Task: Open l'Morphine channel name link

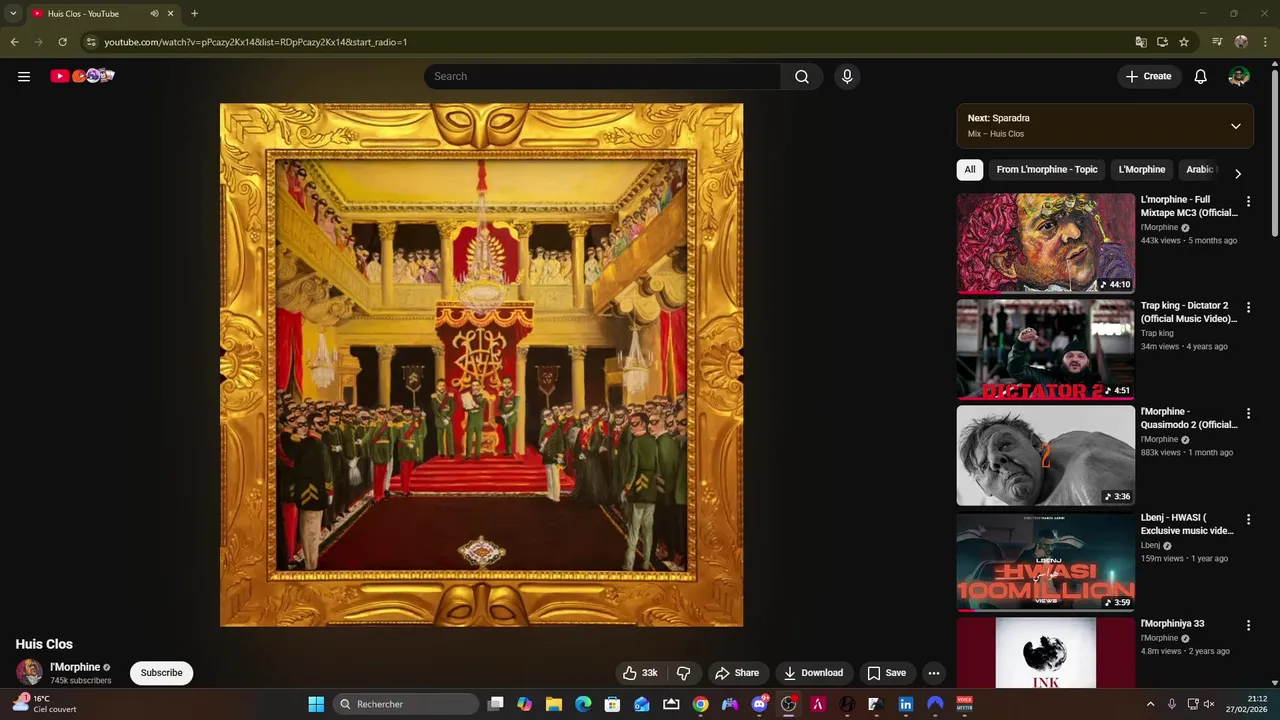Action: pyautogui.click(x=75, y=667)
